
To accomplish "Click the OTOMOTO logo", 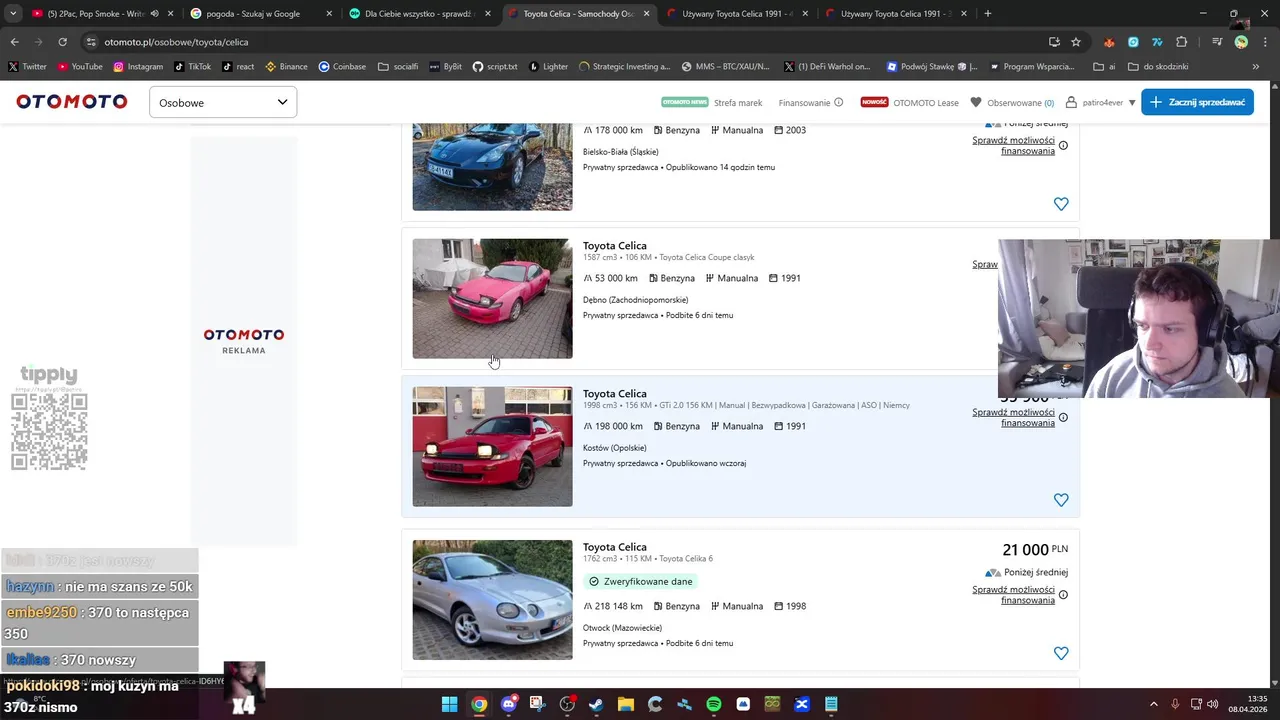I will pos(71,102).
